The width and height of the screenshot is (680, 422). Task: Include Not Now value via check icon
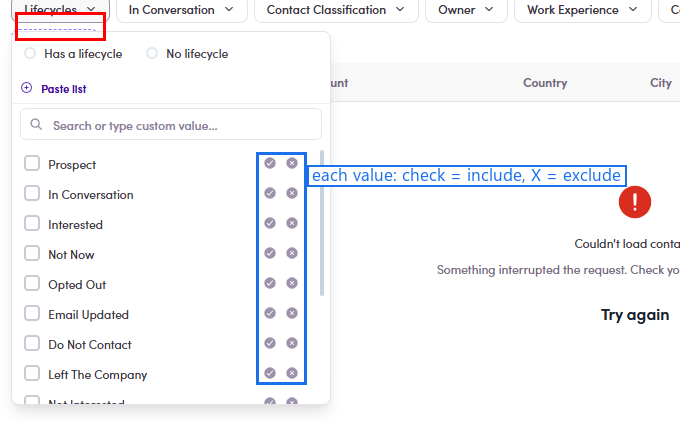[270, 253]
